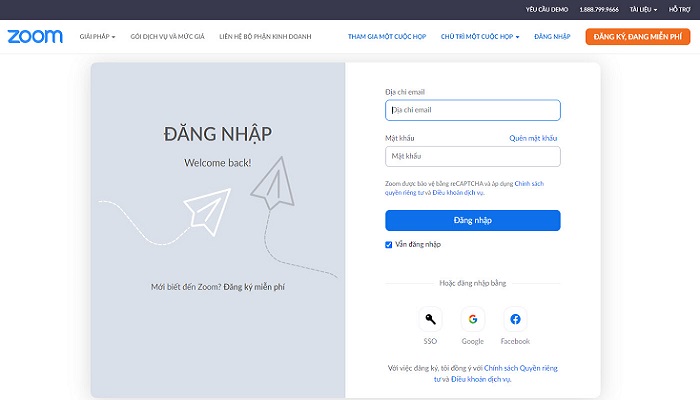Click the orange "Đăng ký, đang miễn phí" button
The height and width of the screenshot is (400, 700).
(x=638, y=37)
